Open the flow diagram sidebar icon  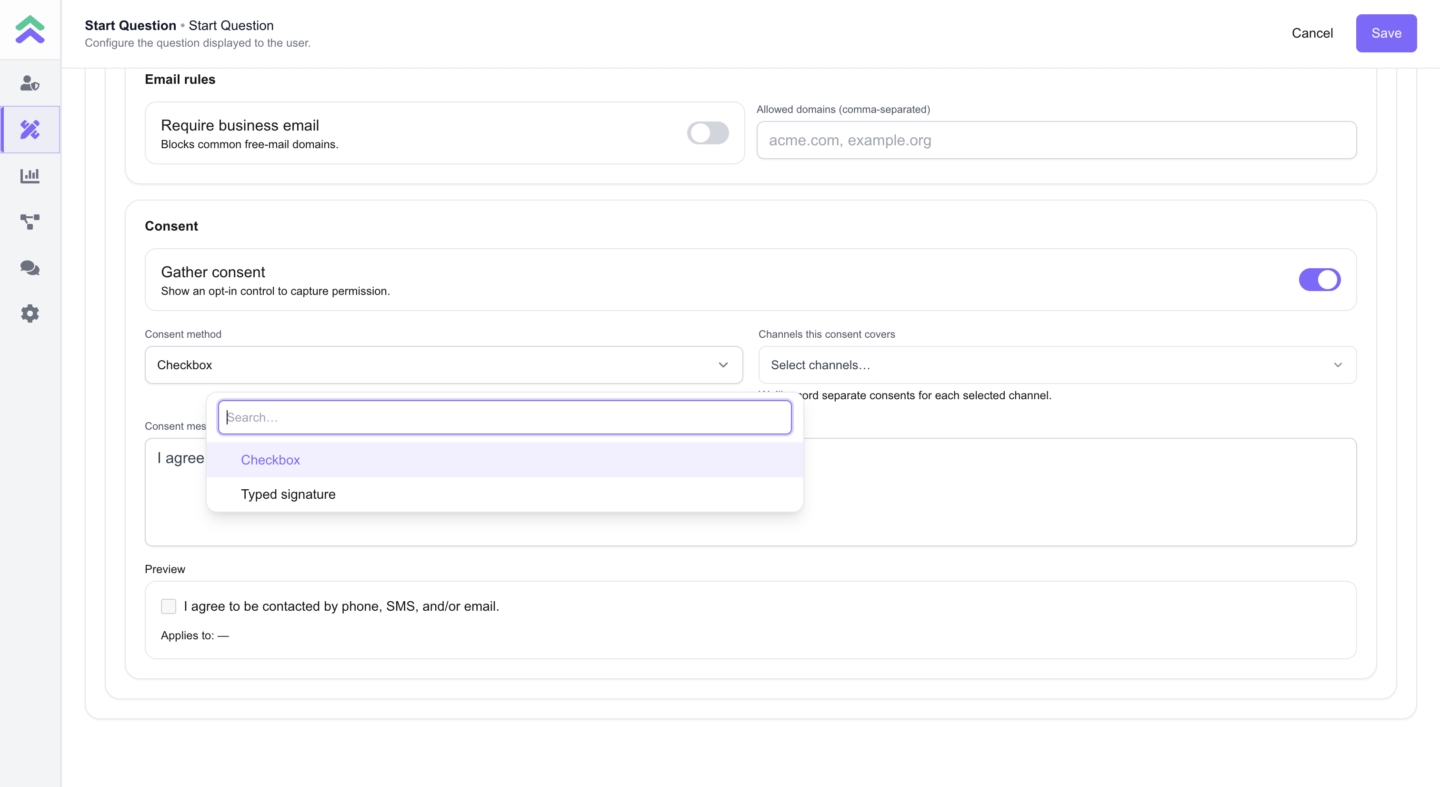tap(30, 222)
